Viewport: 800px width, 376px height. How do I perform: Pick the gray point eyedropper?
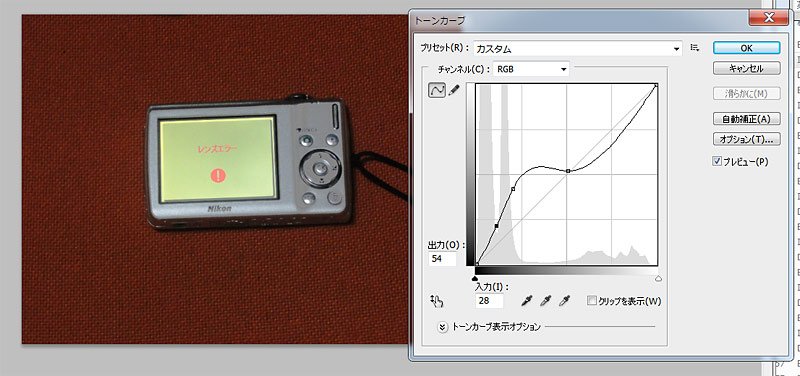(x=545, y=301)
